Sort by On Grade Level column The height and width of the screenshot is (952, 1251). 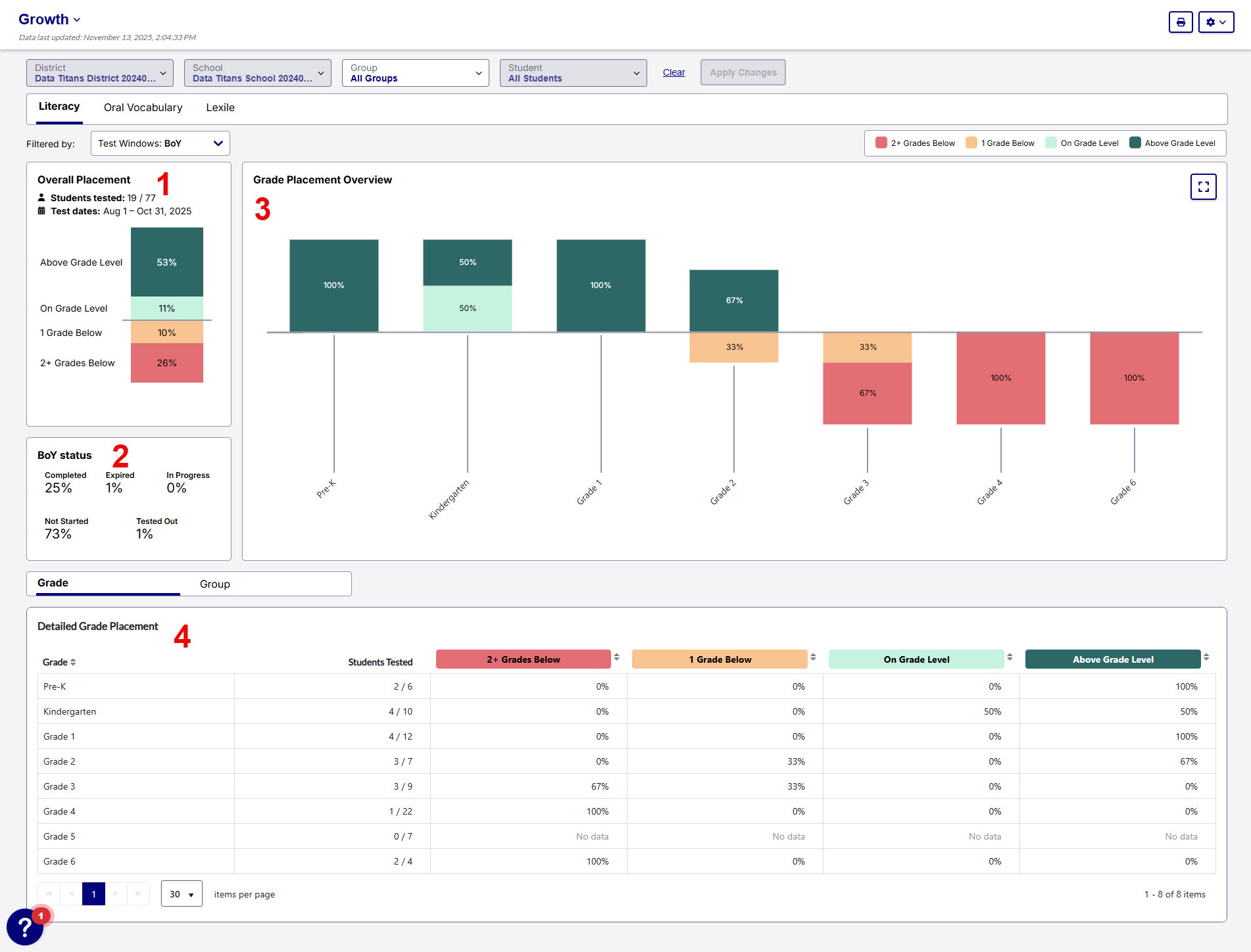coord(1010,657)
